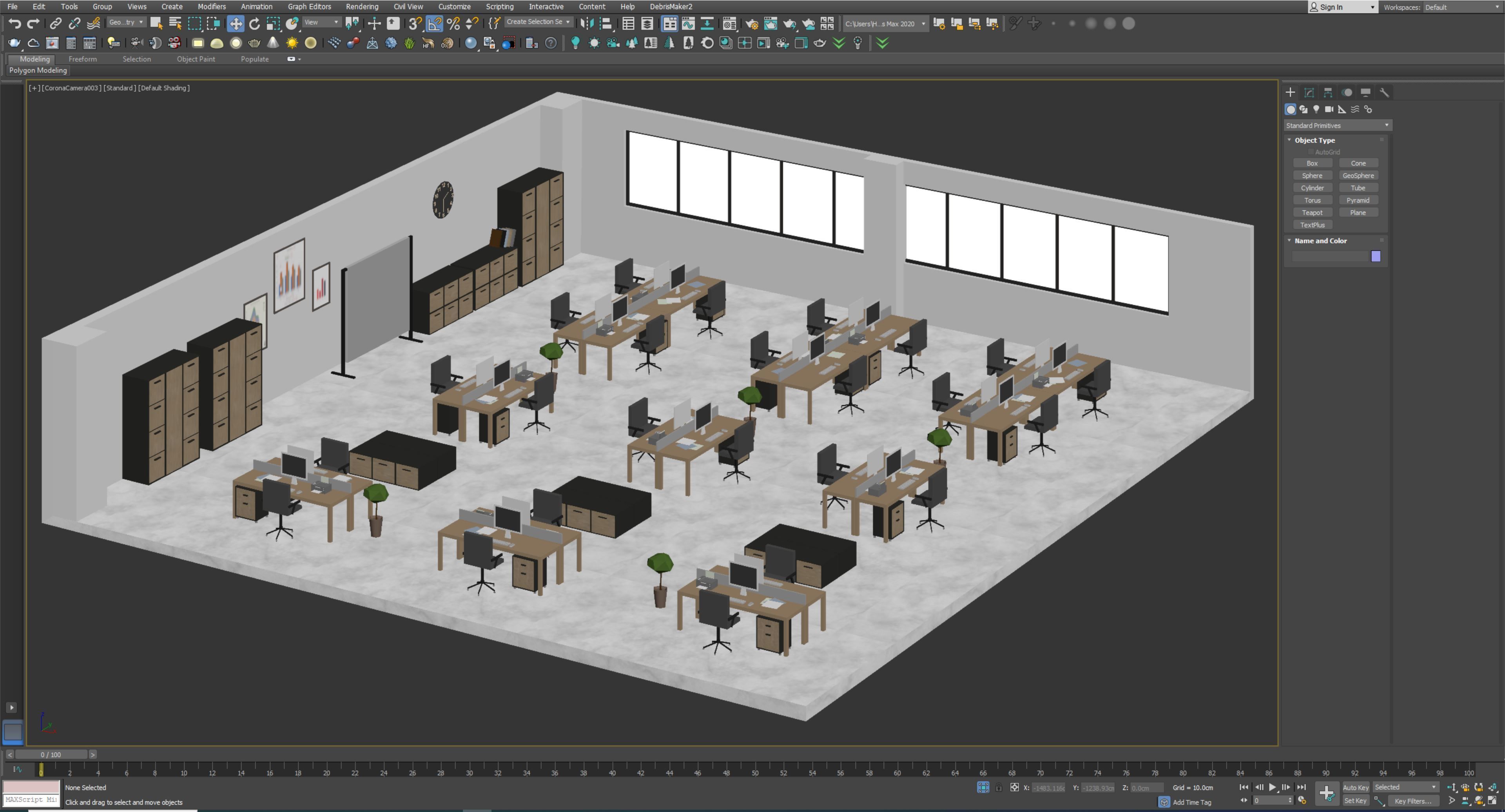Open the DebrisMaker2 menu
Screen dimensions: 1505x812
click(671, 6)
